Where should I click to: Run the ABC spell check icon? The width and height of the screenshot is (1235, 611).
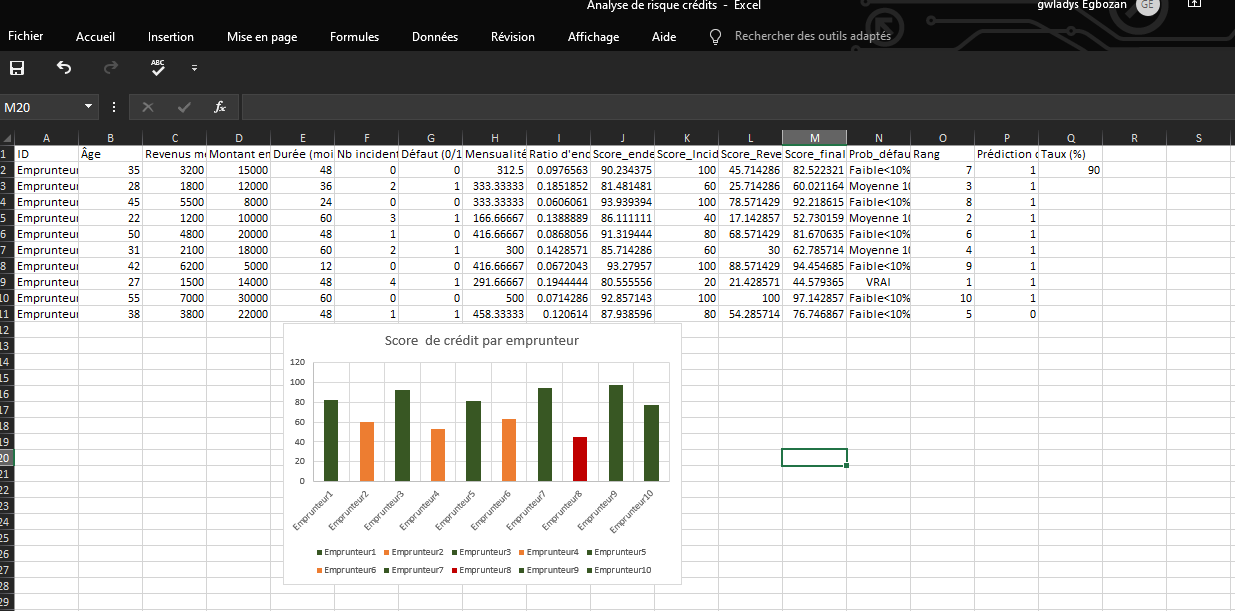click(x=158, y=68)
